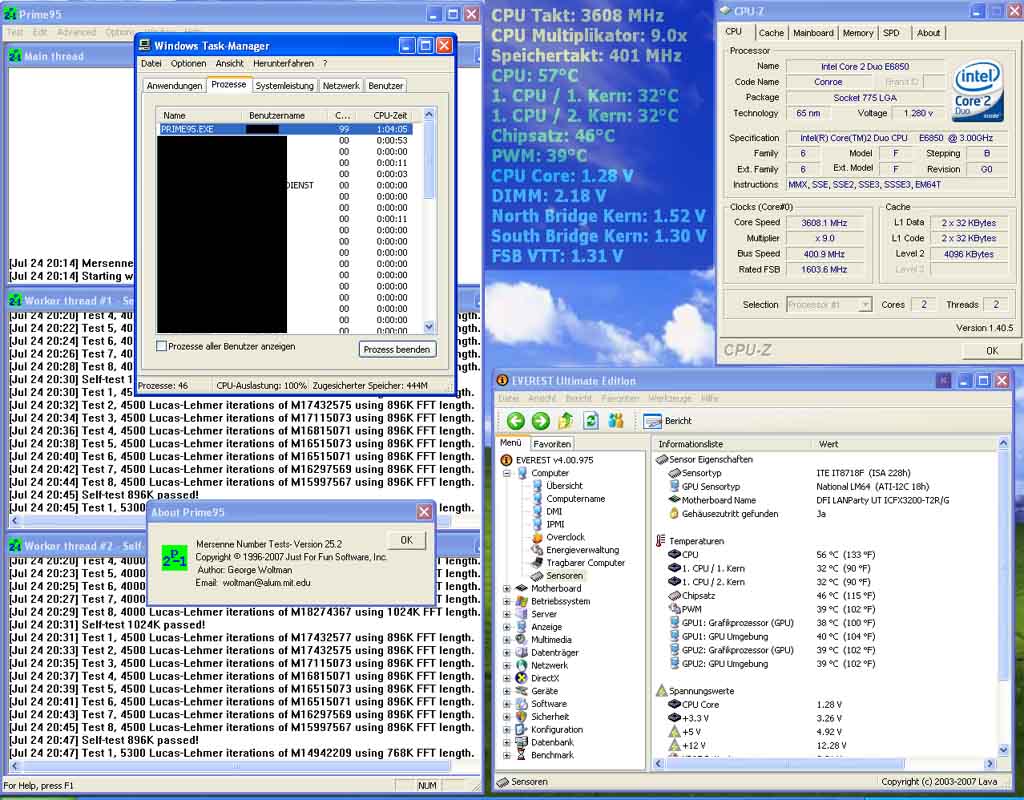The width and height of the screenshot is (1024, 800).
Task: Select Overclock tree item
Action: click(566, 537)
